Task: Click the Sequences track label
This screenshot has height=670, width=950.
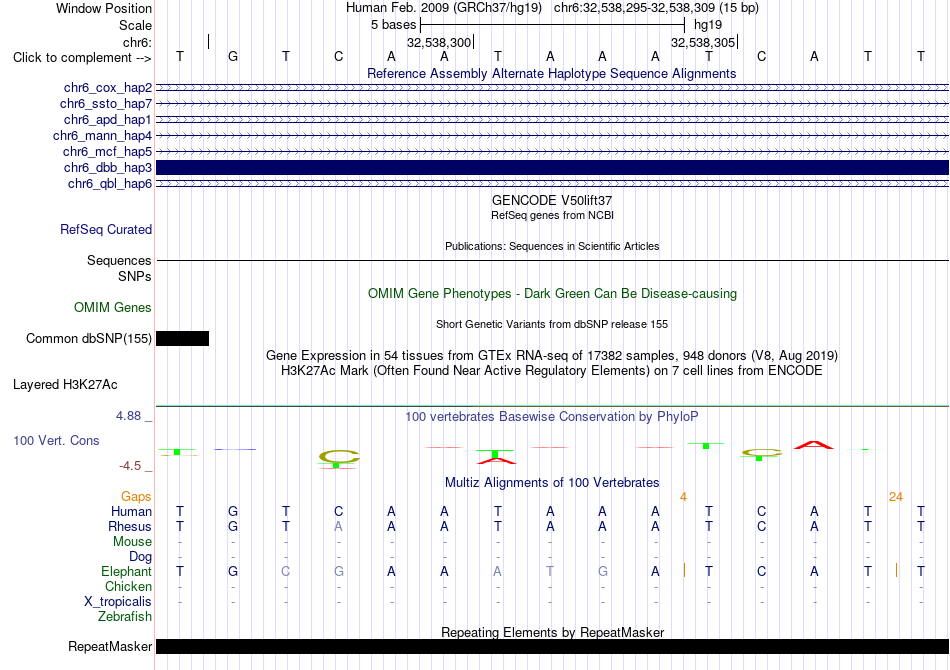Action: [119, 260]
